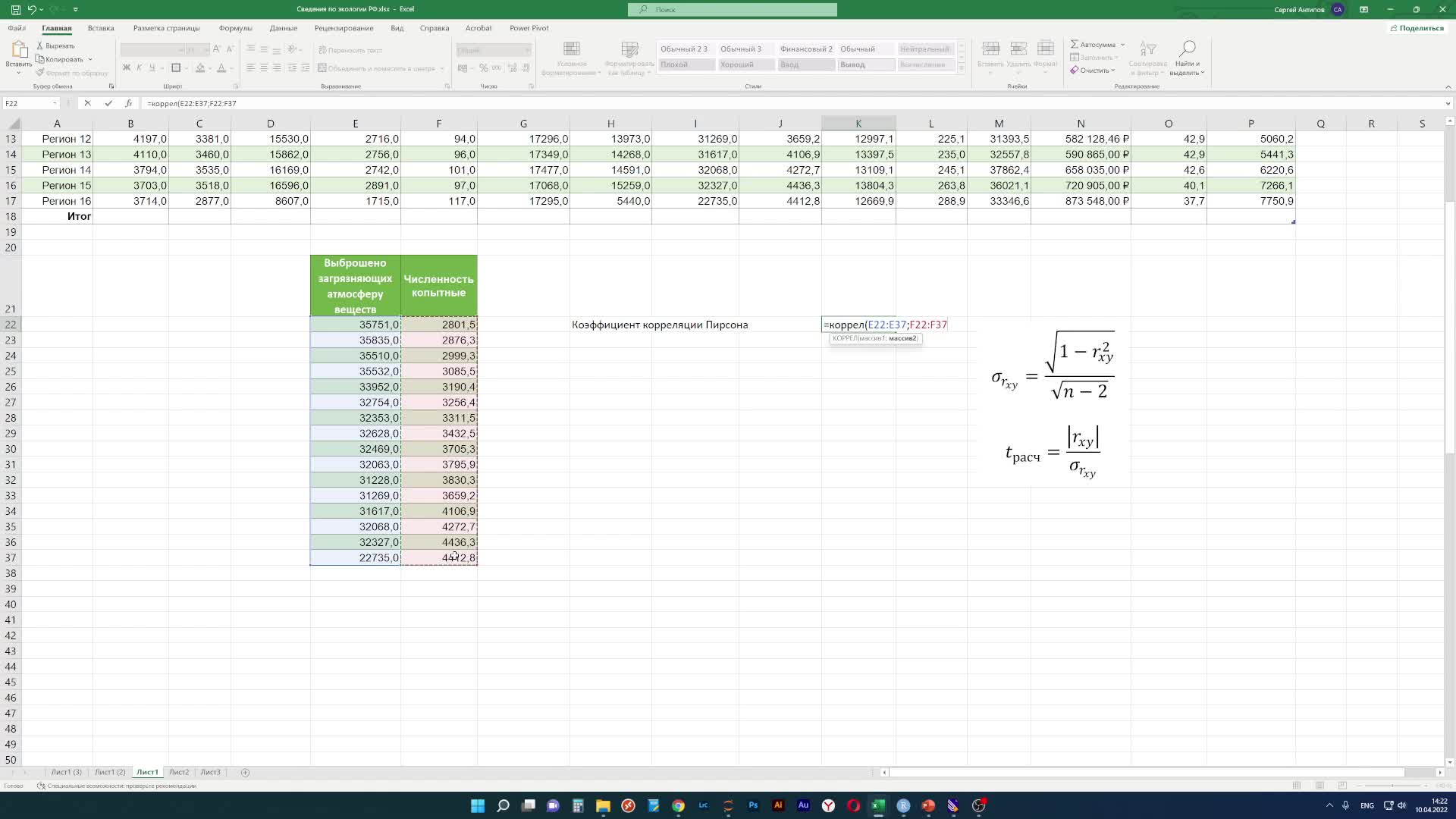Click Cut (Вырезать)
The width and height of the screenshot is (1456, 819).
click(55, 45)
